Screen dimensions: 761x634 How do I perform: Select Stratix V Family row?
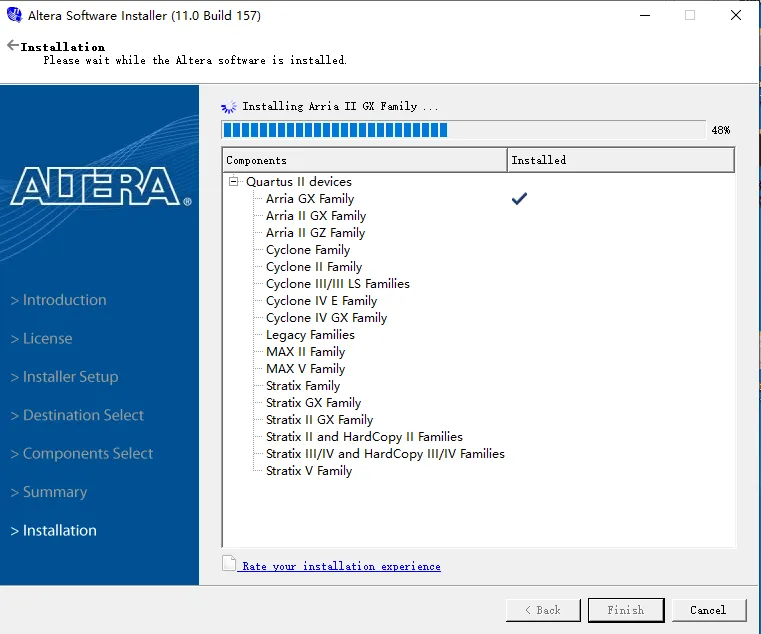(x=309, y=470)
